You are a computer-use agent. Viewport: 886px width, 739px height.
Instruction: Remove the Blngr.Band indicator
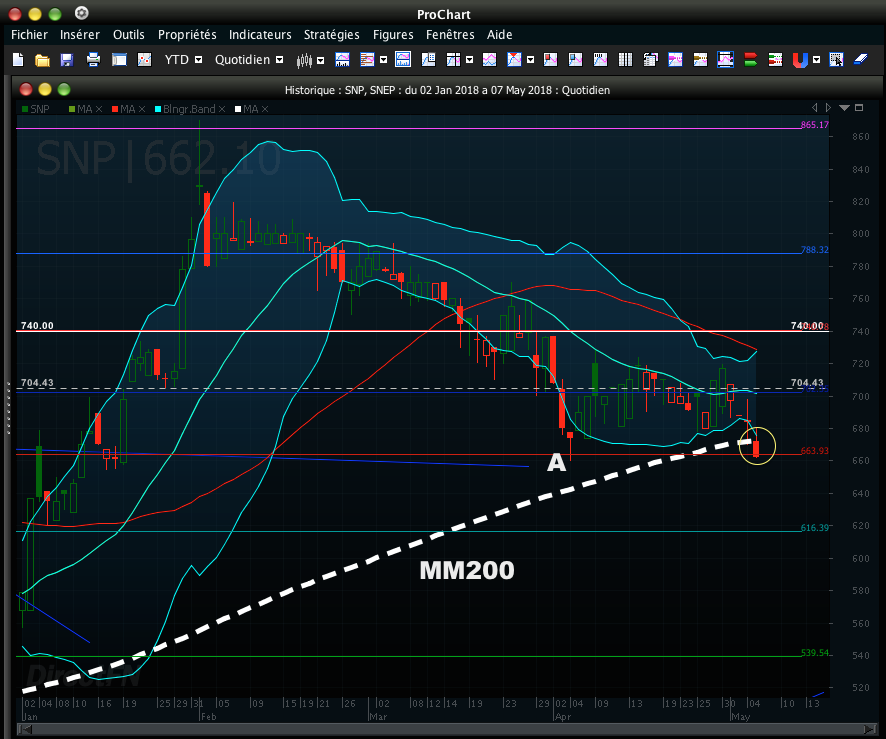point(222,109)
